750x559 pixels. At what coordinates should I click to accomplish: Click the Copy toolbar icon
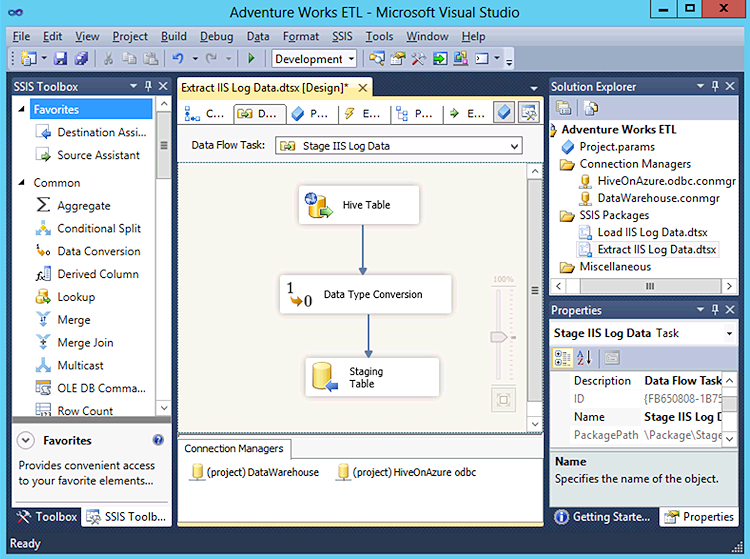click(129, 59)
